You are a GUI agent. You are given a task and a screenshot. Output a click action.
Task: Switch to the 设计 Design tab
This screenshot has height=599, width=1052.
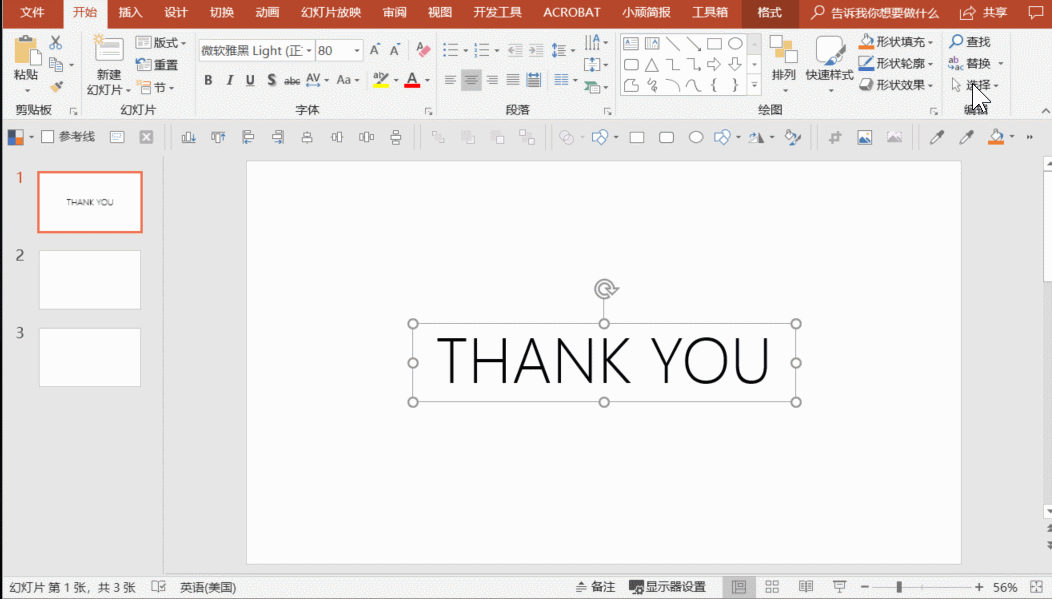pyautogui.click(x=176, y=12)
